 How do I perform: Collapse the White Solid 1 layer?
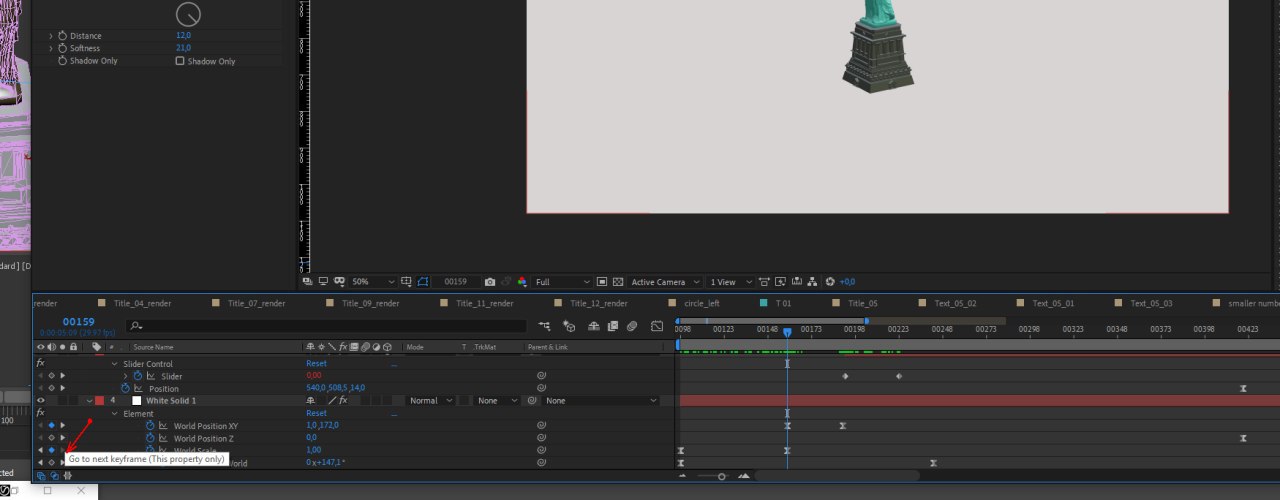click(x=89, y=401)
